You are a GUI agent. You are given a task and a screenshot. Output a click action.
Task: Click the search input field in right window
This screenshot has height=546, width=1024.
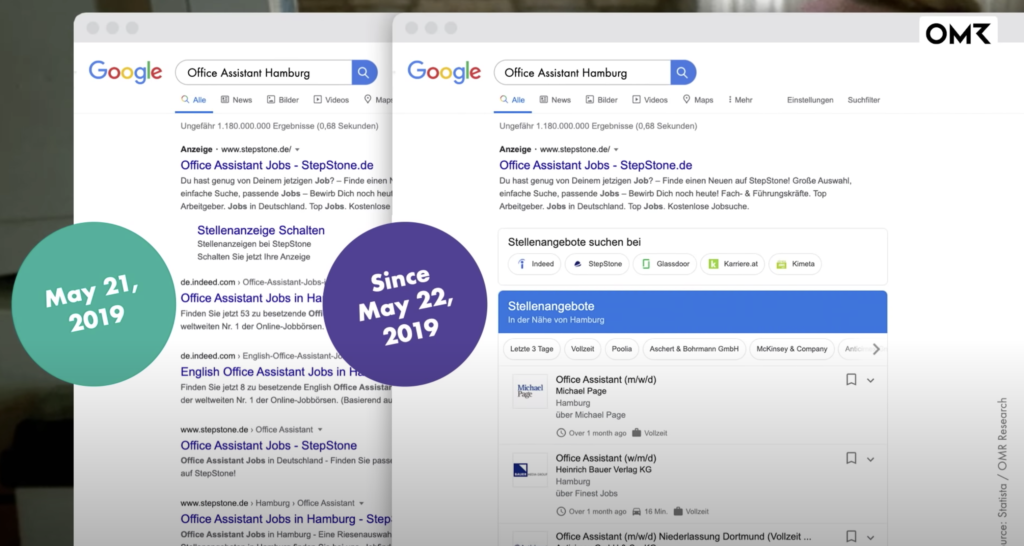coord(583,72)
